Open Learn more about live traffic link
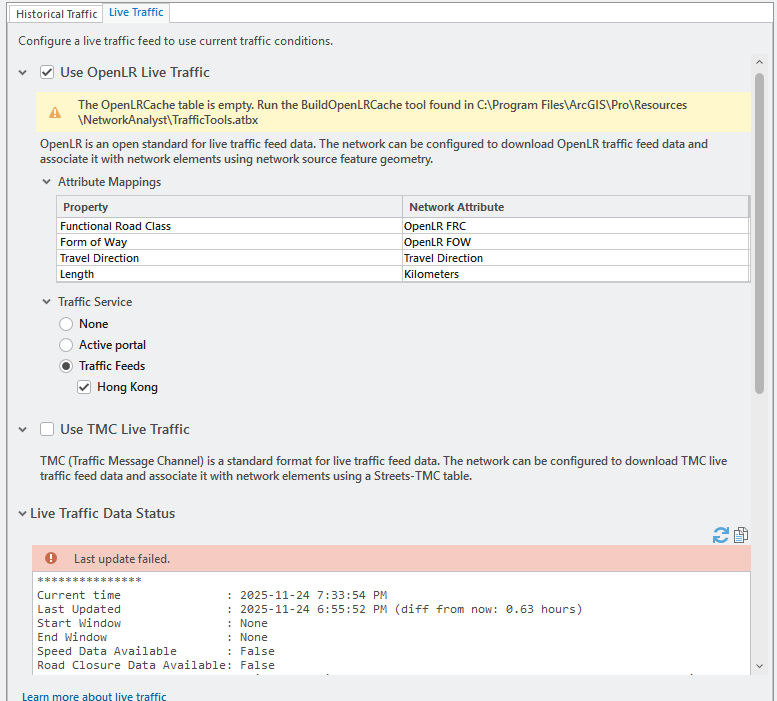 pos(94,696)
